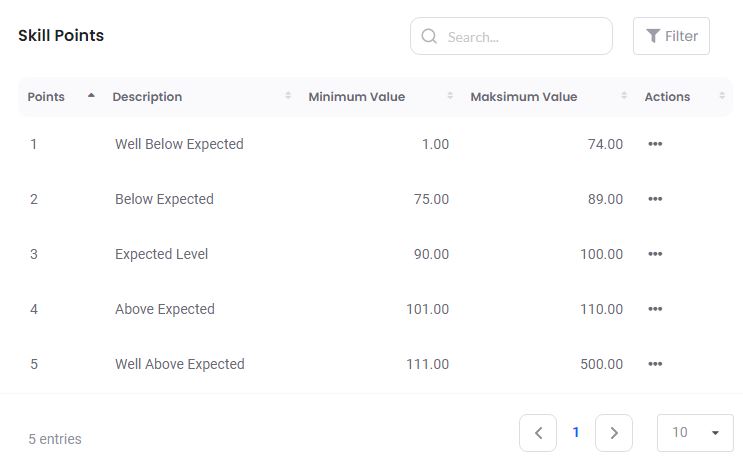The width and height of the screenshot is (743, 467).
Task: Open actions menu for Well Above Expected row
Action: (655, 364)
